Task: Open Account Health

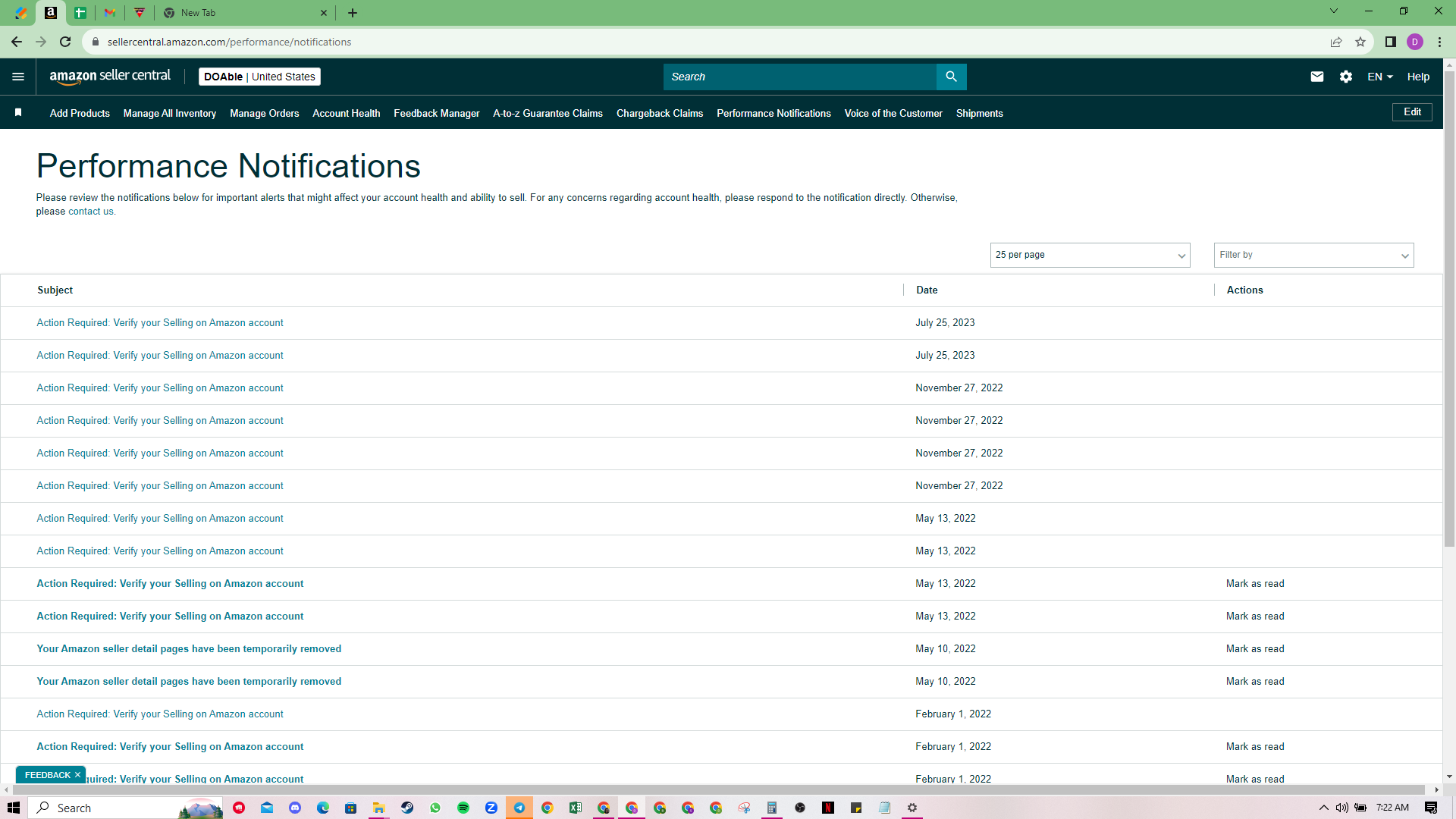Action: pos(347,113)
